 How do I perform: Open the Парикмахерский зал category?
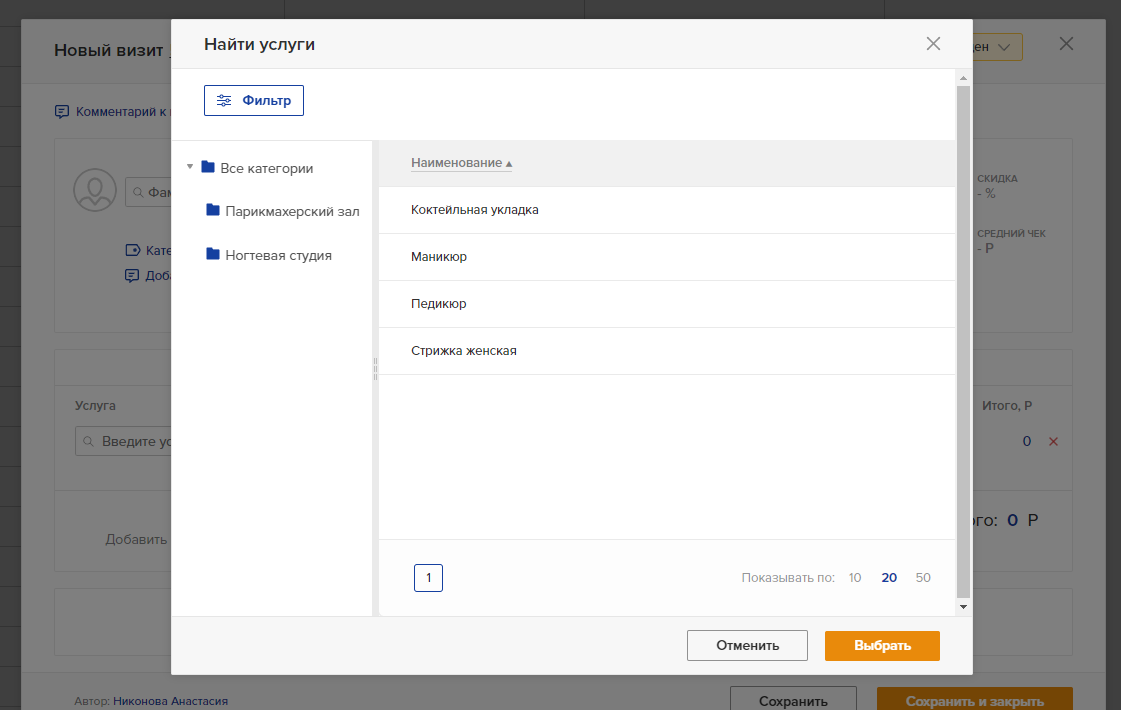click(x=292, y=212)
